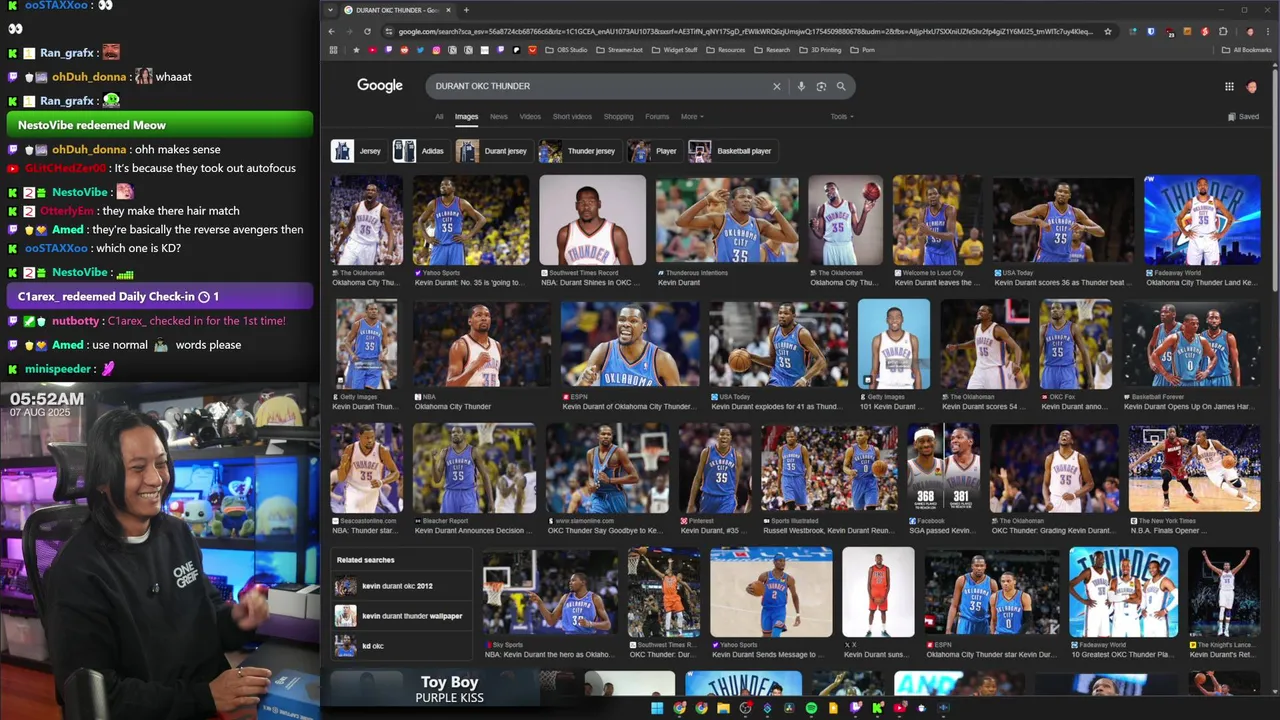Open the first Chrome icon in the taskbar
The image size is (1280, 720).
[679, 708]
